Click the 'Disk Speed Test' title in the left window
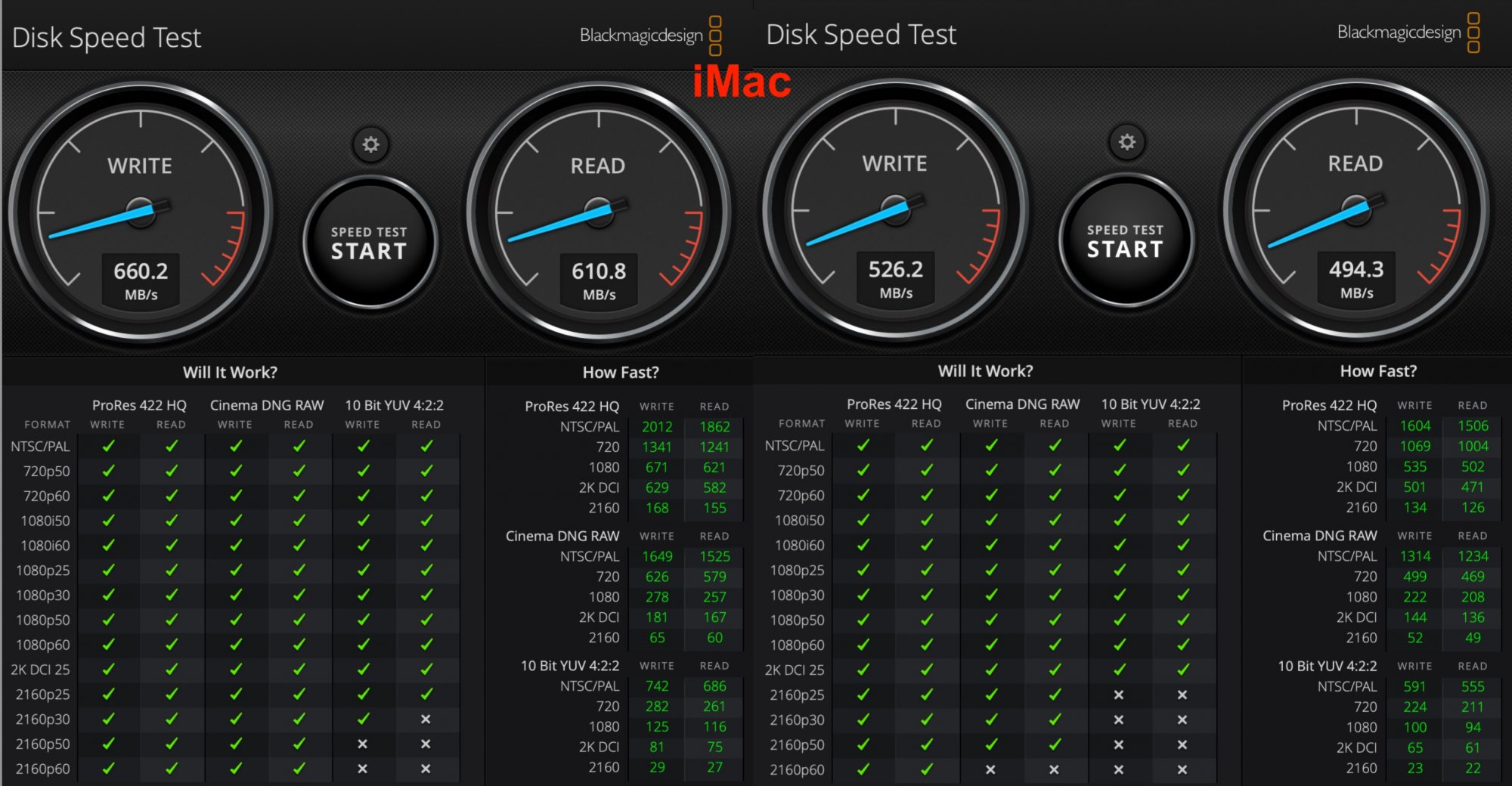The image size is (1512, 786). pyautogui.click(x=107, y=37)
